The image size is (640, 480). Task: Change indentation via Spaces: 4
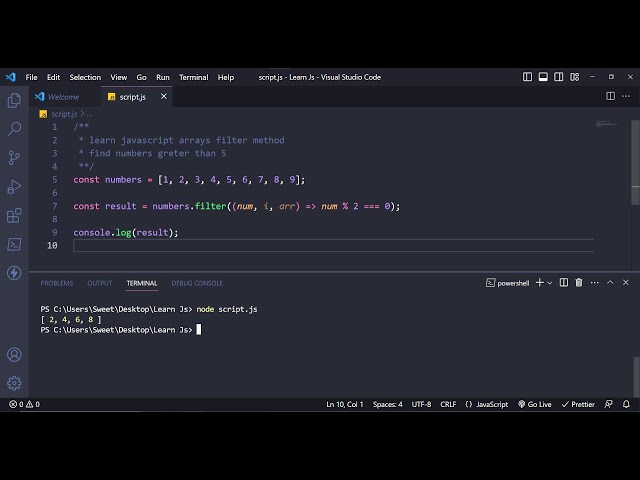387,404
